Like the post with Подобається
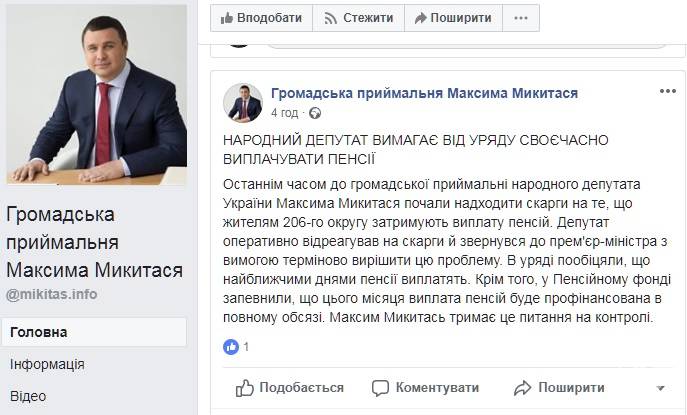This screenshot has height=415, width=687. click(x=290, y=388)
